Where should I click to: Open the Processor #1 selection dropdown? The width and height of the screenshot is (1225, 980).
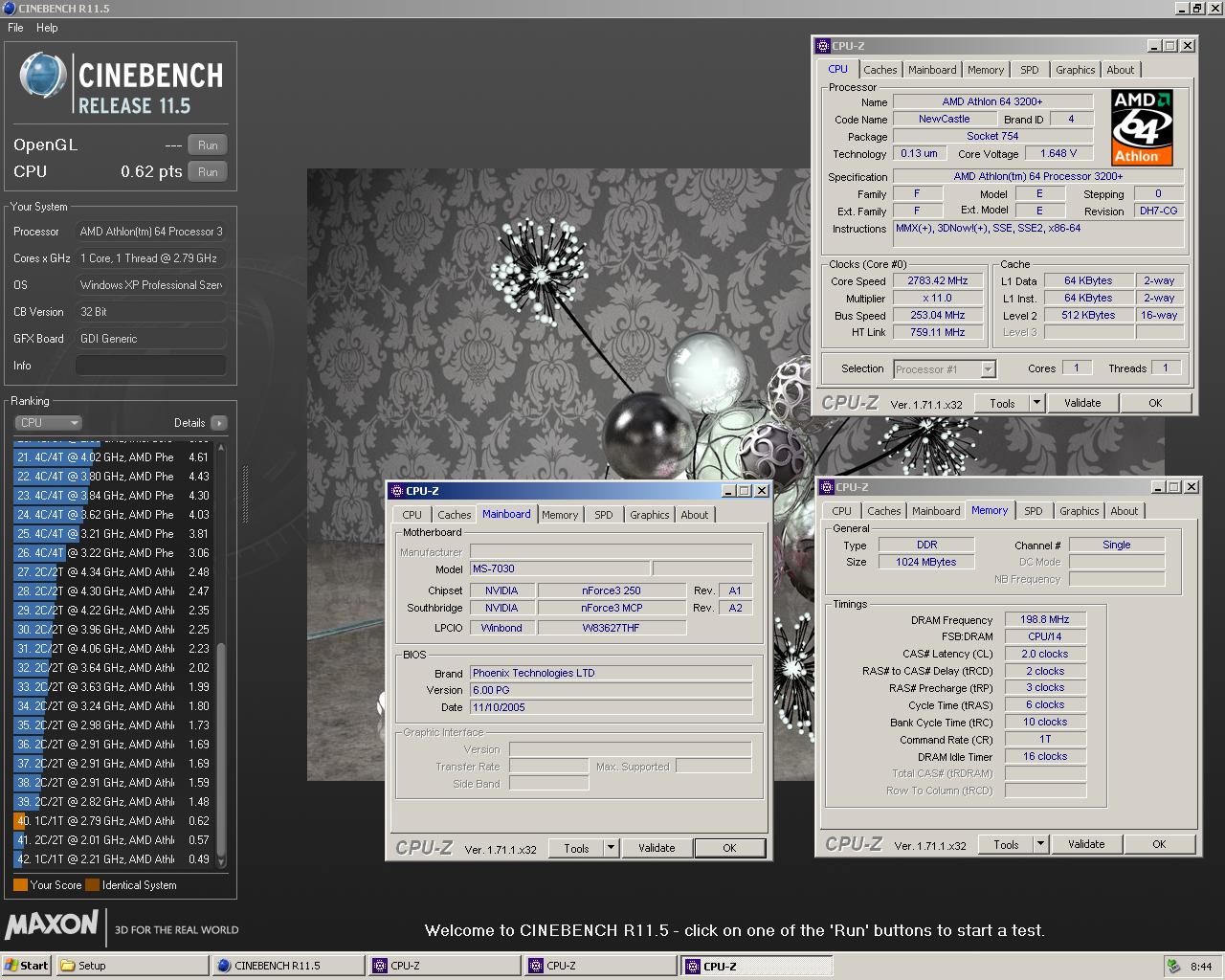tap(988, 369)
